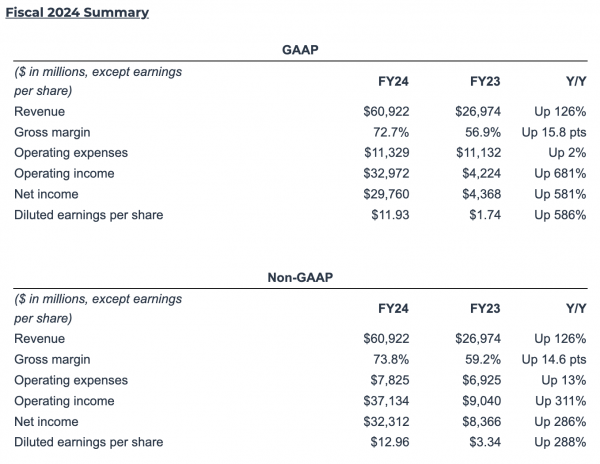Click Non-GAAP FY23 net income $8,366
Viewport: 600px width, 464px height.
481,422
